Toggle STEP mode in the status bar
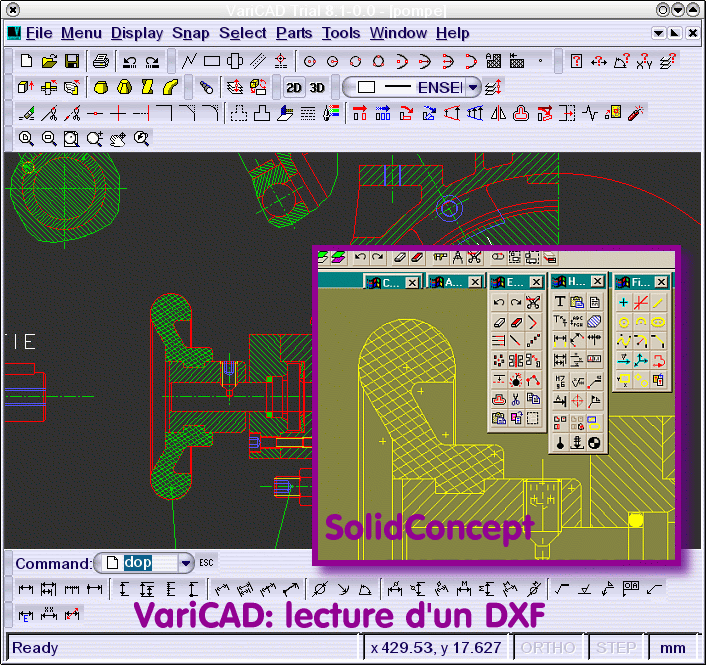Image resolution: width=706 pixels, height=665 pixels. click(616, 647)
